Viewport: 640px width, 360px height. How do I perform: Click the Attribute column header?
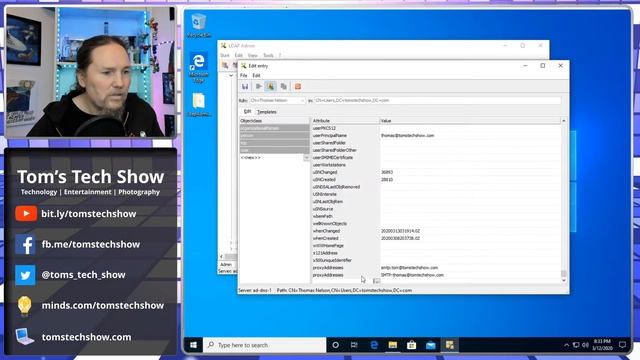click(345, 121)
